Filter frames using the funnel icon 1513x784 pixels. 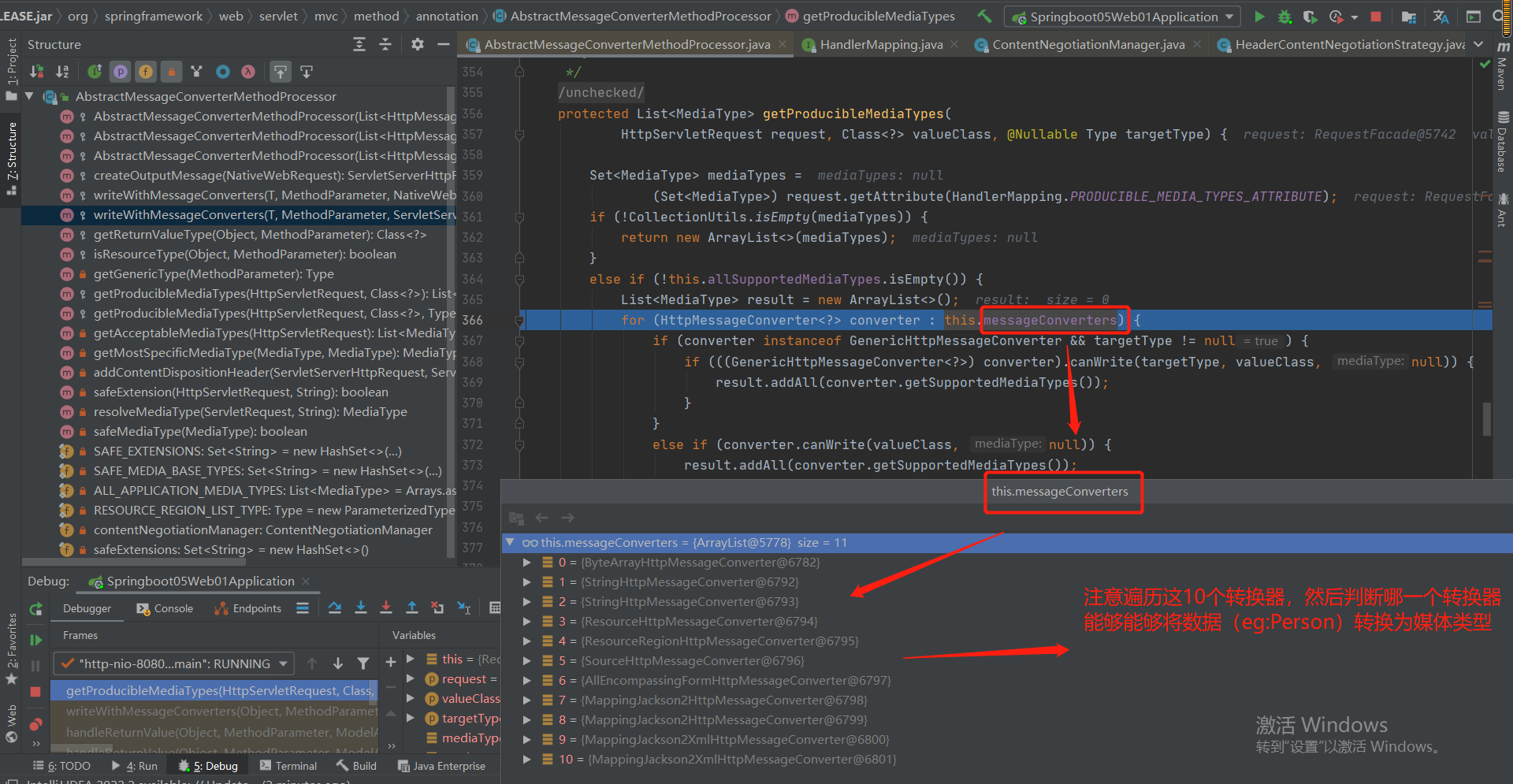(x=363, y=663)
